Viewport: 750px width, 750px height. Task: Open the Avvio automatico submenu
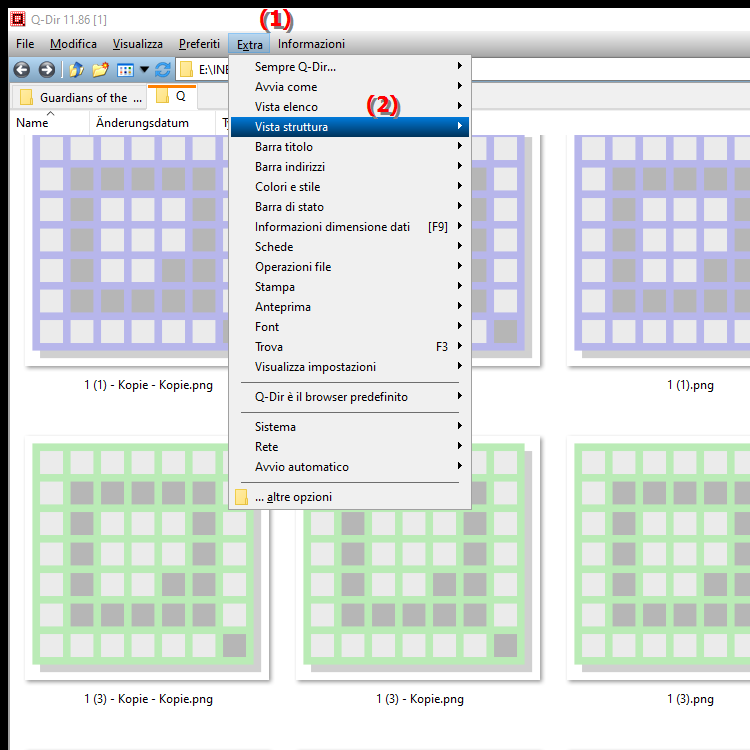tap(350, 467)
